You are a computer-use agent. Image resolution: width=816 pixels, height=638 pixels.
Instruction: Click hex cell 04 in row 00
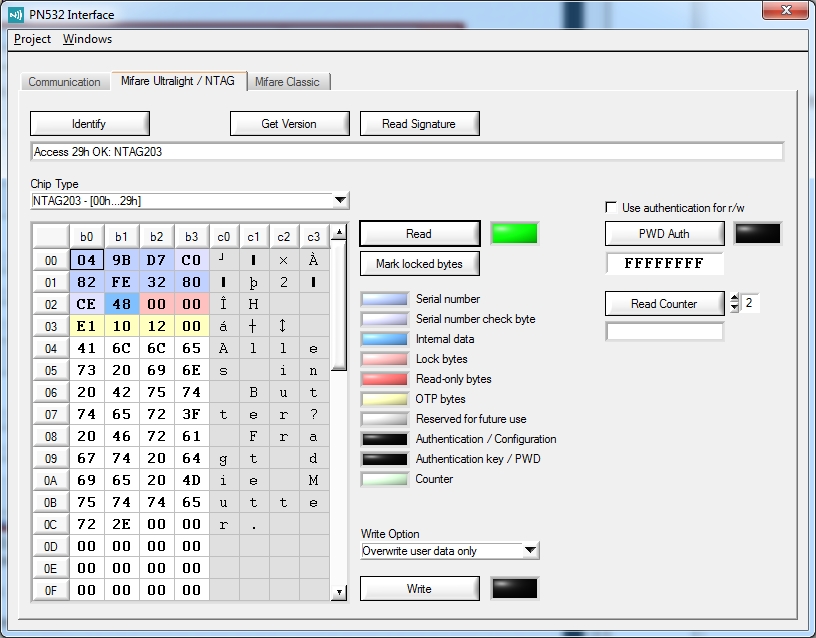(x=87, y=260)
